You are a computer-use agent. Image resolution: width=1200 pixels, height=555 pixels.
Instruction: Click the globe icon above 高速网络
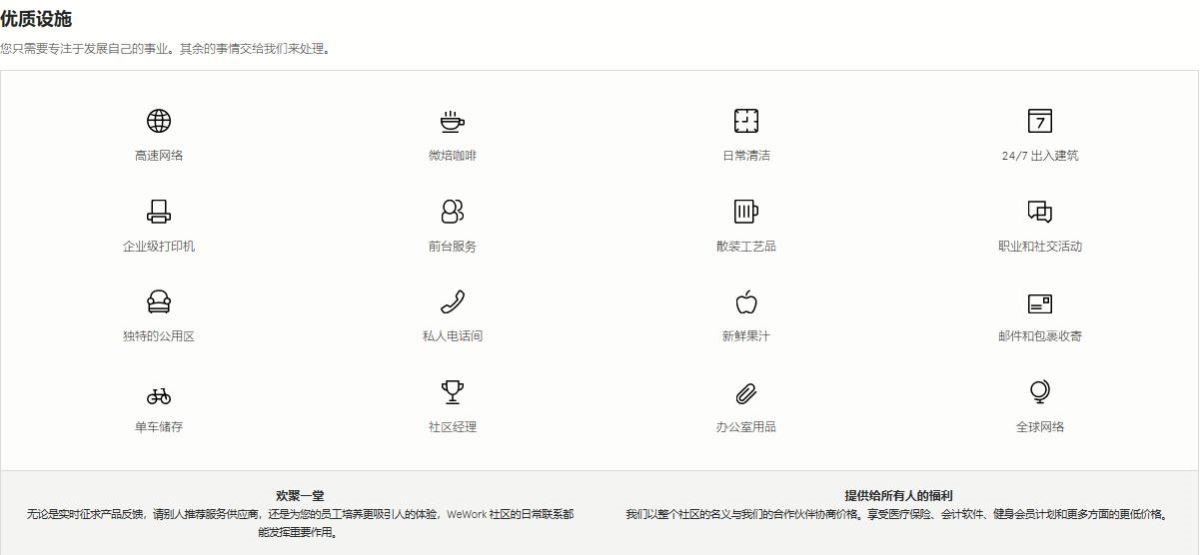point(159,121)
